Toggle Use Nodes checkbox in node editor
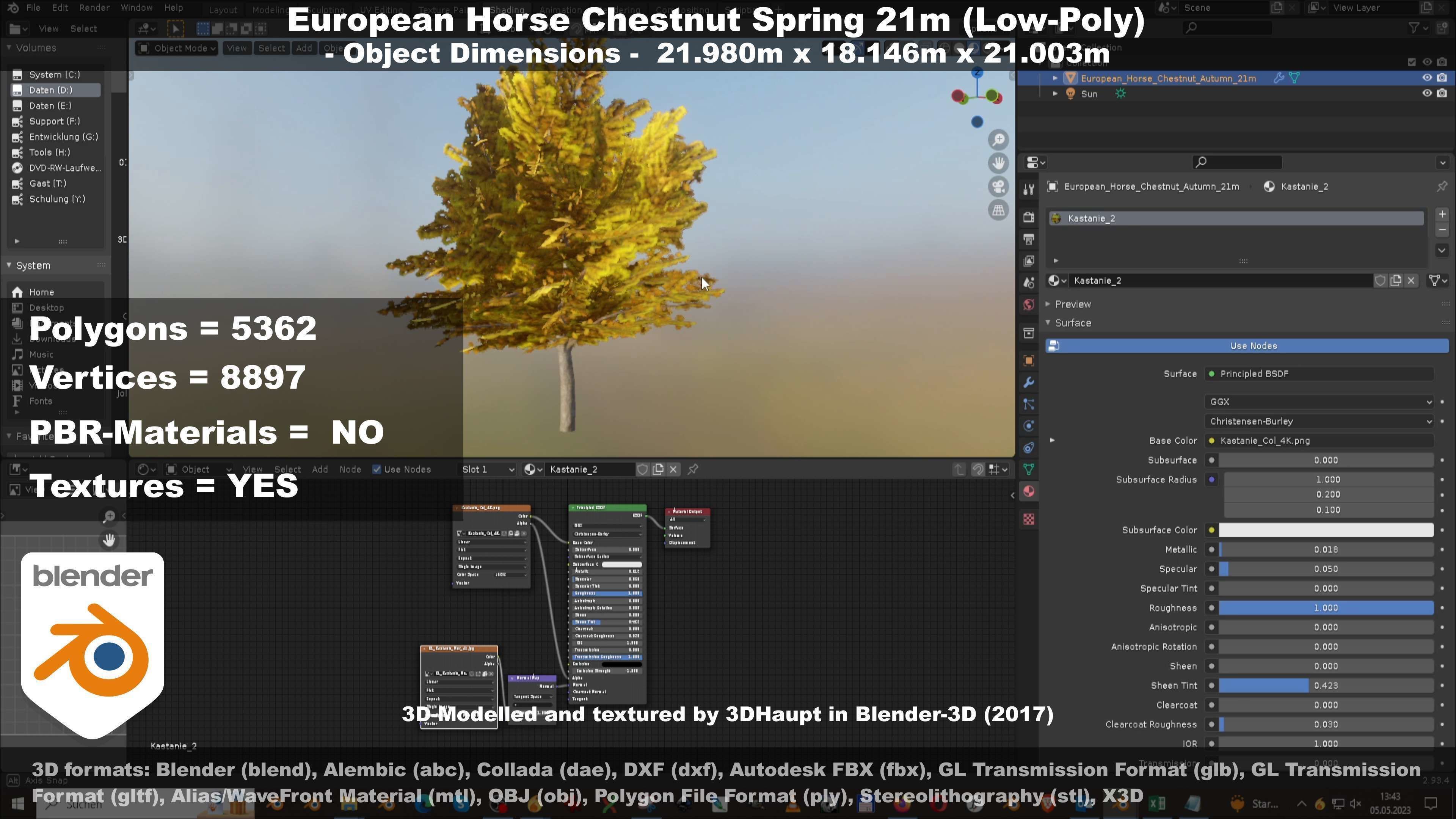The image size is (1456, 819). (x=377, y=469)
